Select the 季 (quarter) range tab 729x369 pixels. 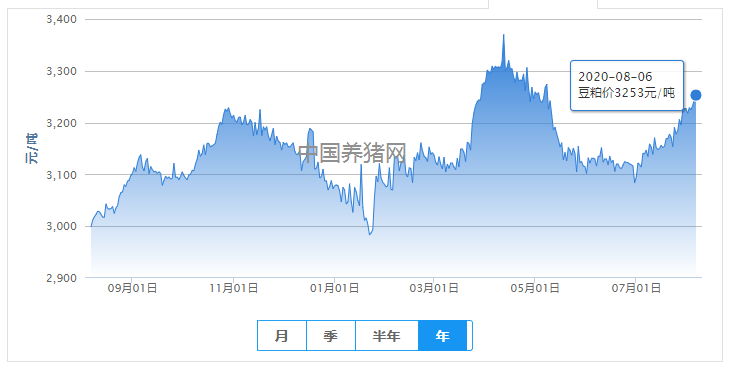click(331, 336)
